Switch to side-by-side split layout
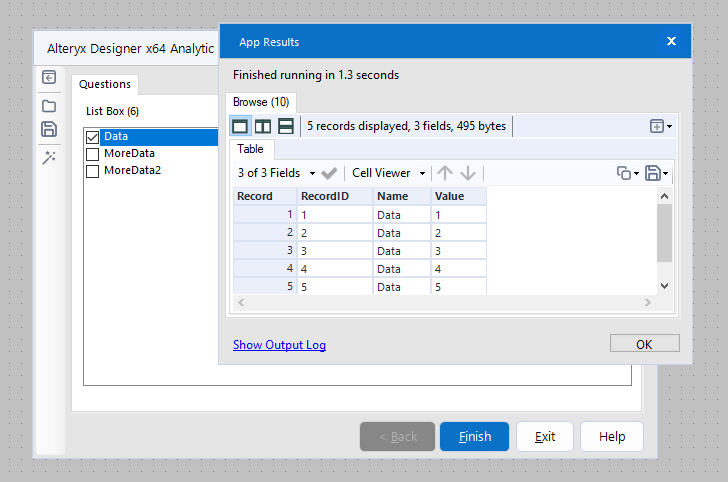The height and width of the screenshot is (482, 728). tap(263, 126)
